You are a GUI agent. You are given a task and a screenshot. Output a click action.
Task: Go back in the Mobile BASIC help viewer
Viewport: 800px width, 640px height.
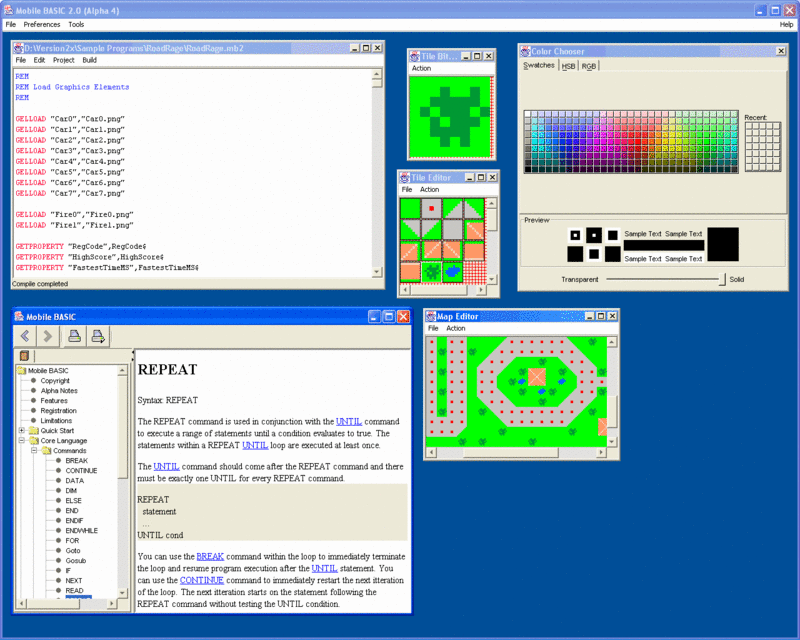25,336
